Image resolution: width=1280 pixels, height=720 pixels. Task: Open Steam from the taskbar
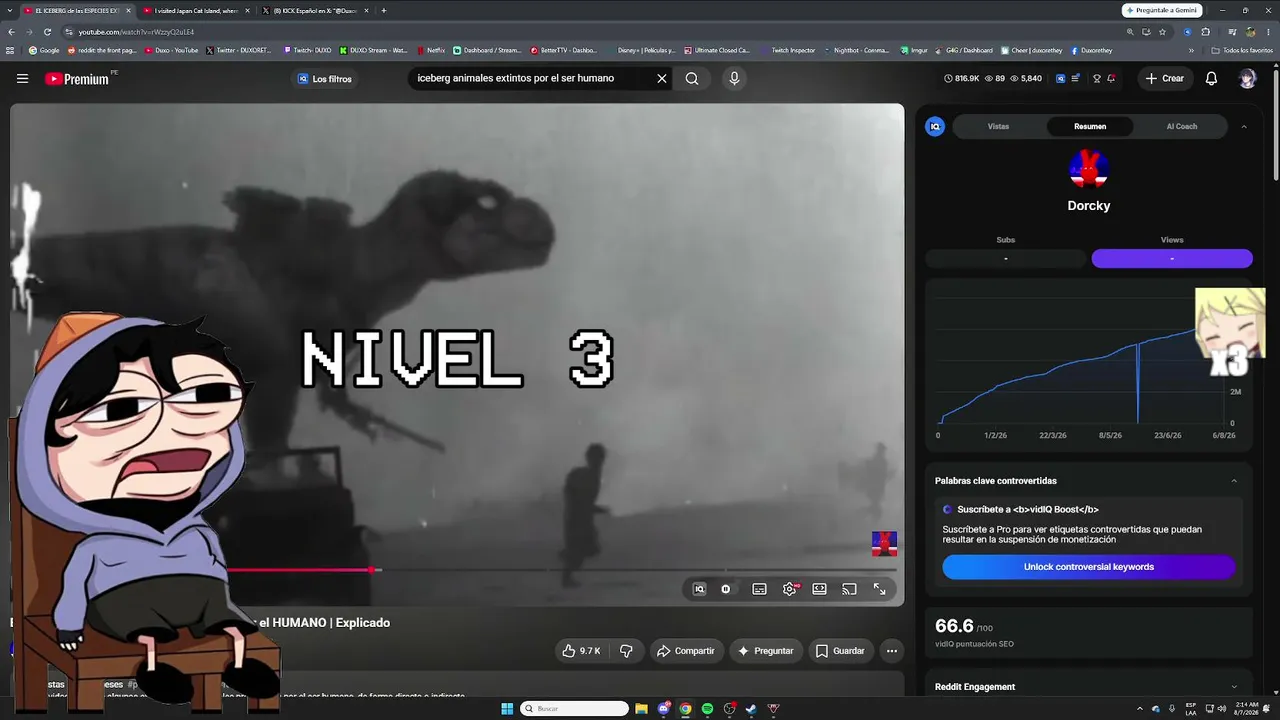pyautogui.click(x=751, y=709)
